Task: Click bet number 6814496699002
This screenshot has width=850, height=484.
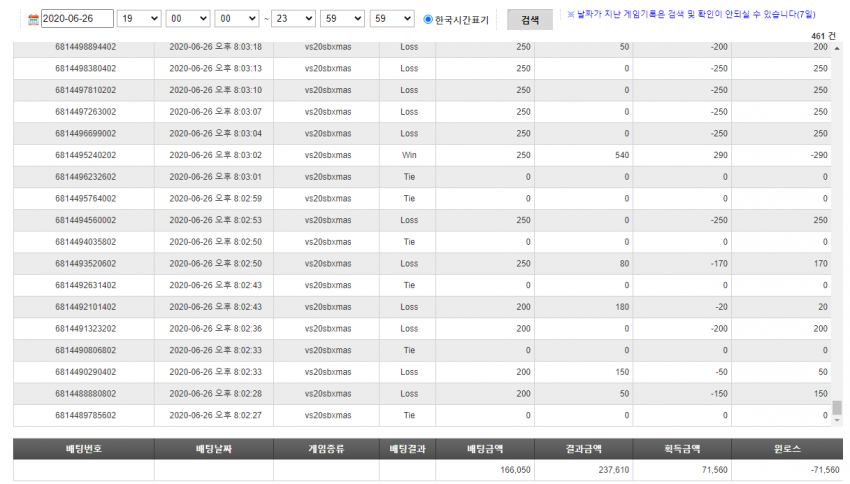Action: [86, 134]
